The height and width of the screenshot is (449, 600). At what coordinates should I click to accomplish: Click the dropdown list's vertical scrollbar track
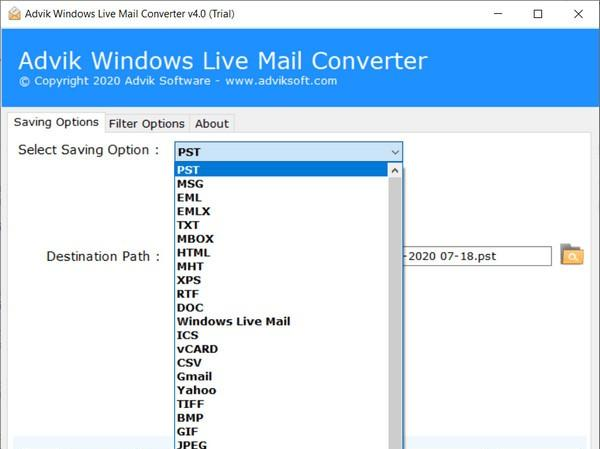pyautogui.click(x=395, y=313)
